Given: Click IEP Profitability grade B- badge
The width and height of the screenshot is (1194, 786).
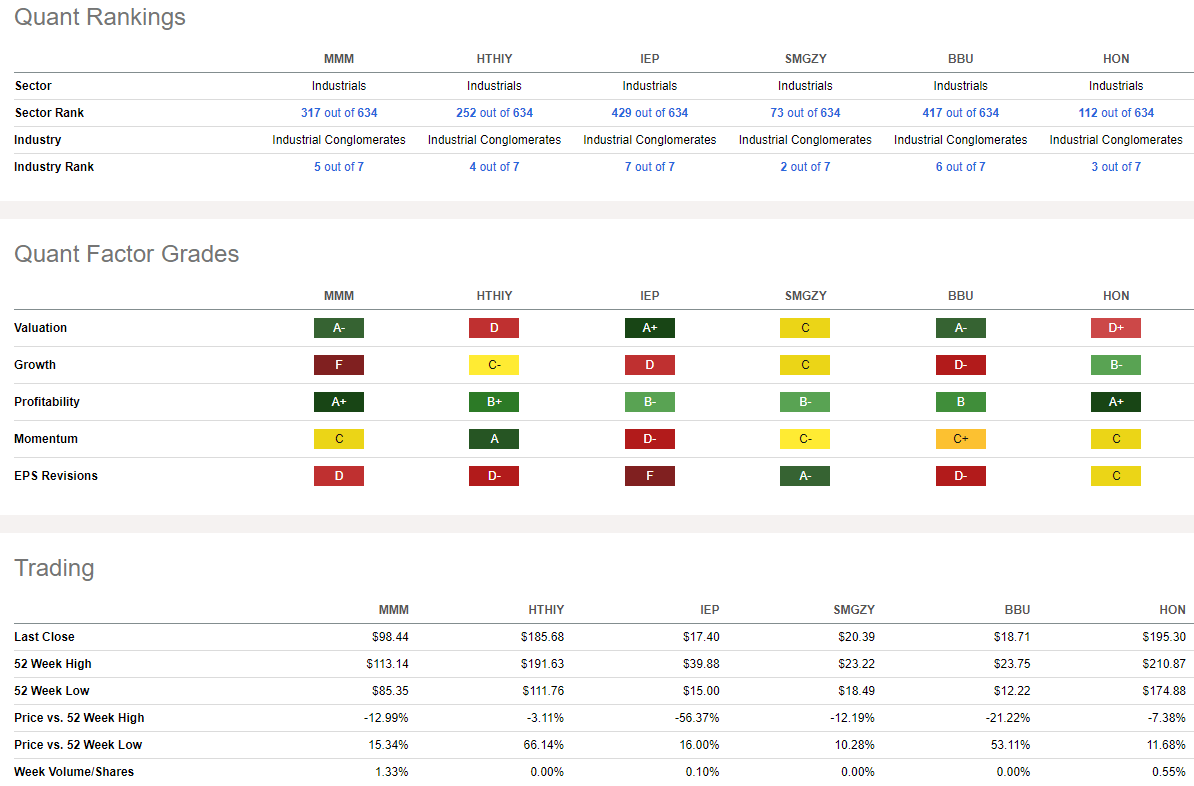Looking at the screenshot, I should click(x=650, y=402).
